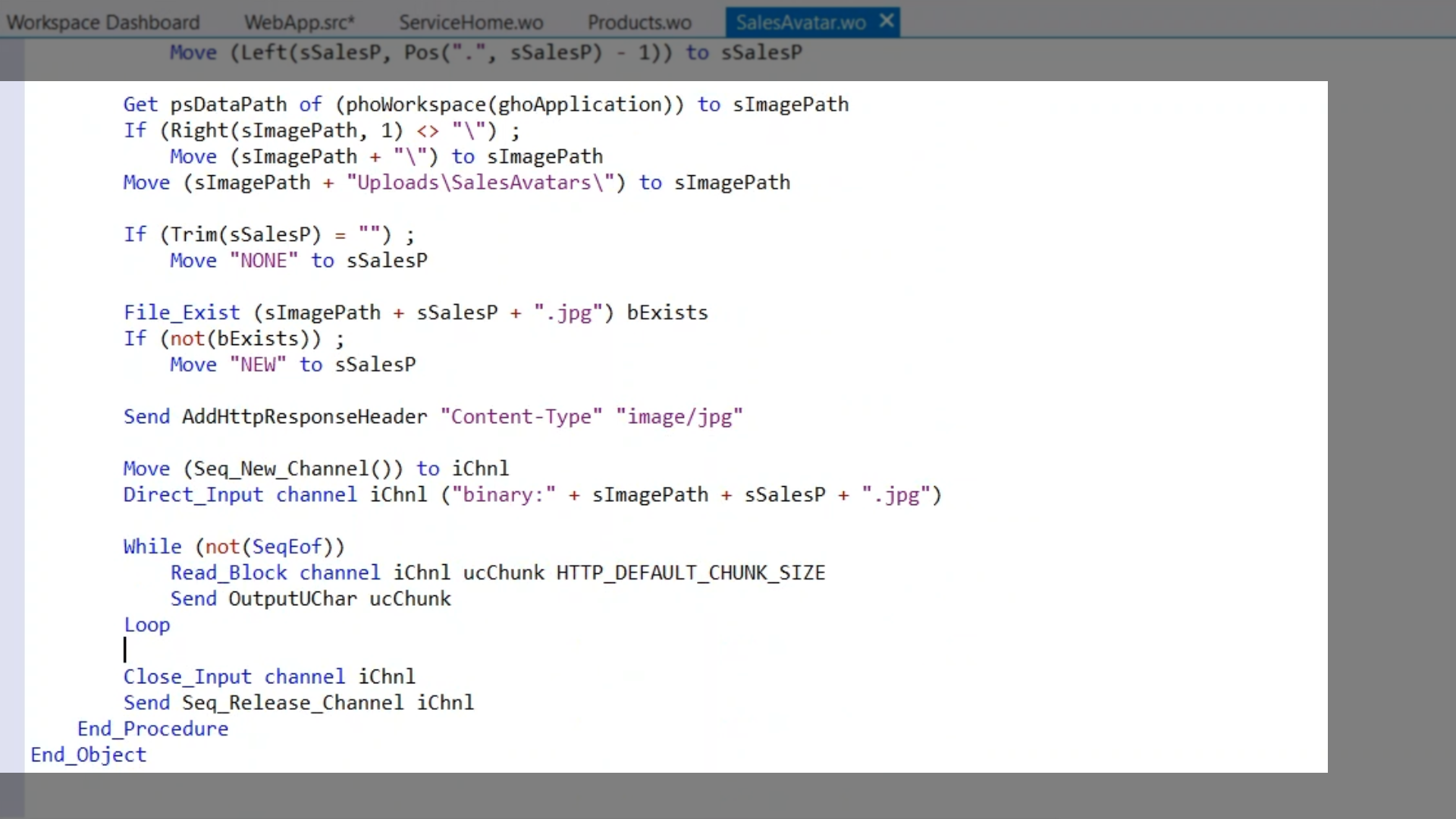
Task: Click the Seq_New_Channel() function call
Action: point(293,469)
